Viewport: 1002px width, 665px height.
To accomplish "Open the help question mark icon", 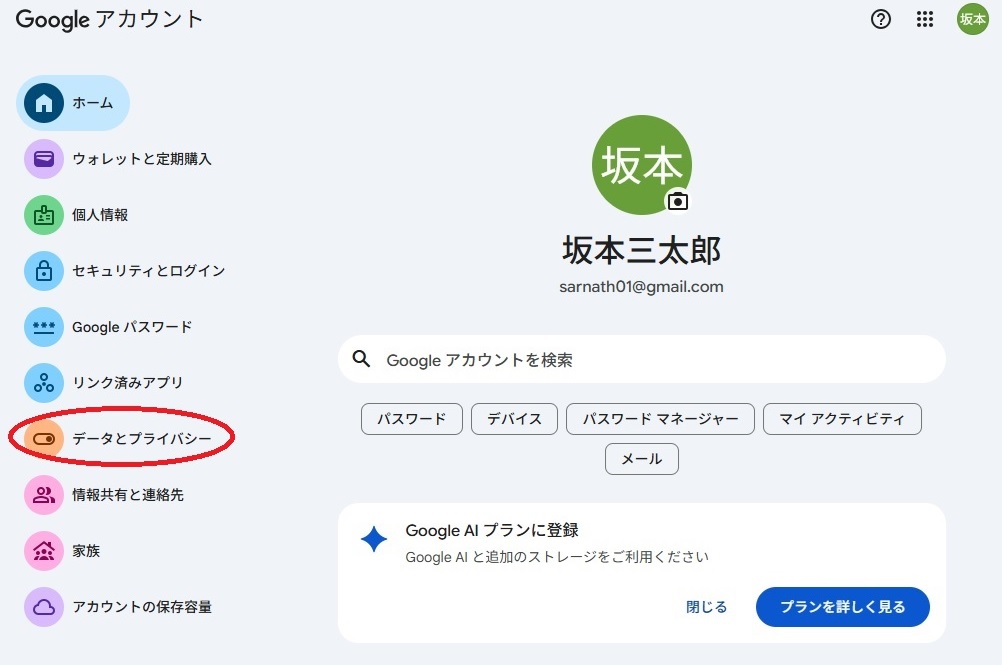I will coord(881,19).
